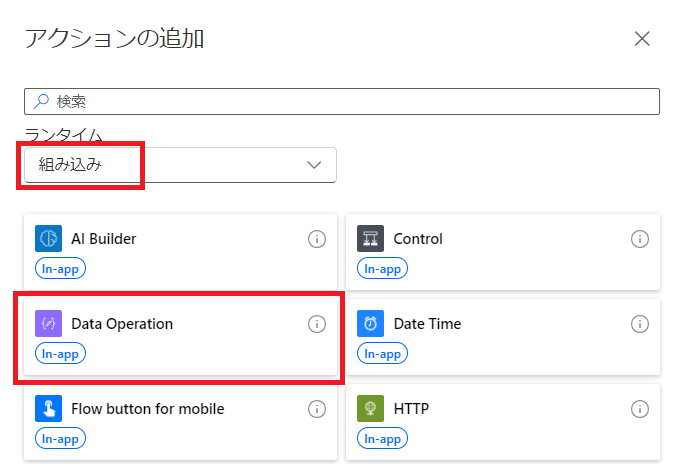This screenshot has height=464, width=679.
Task: Select the AI Builder label
Action: (103, 239)
